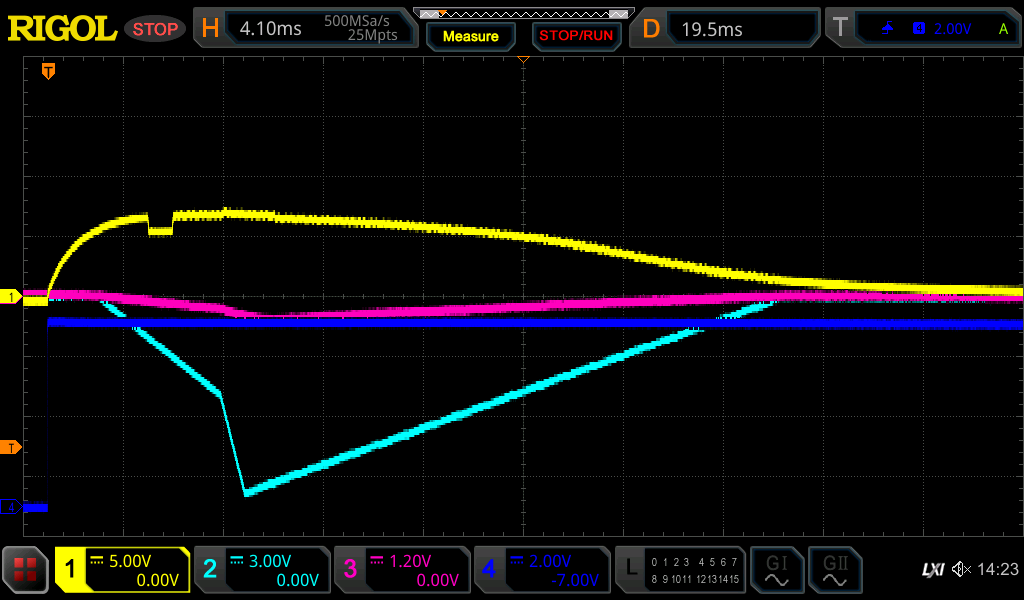Toggle channel 4 with -7.00V offset
Screen dimensions: 1024x600
click(541, 570)
